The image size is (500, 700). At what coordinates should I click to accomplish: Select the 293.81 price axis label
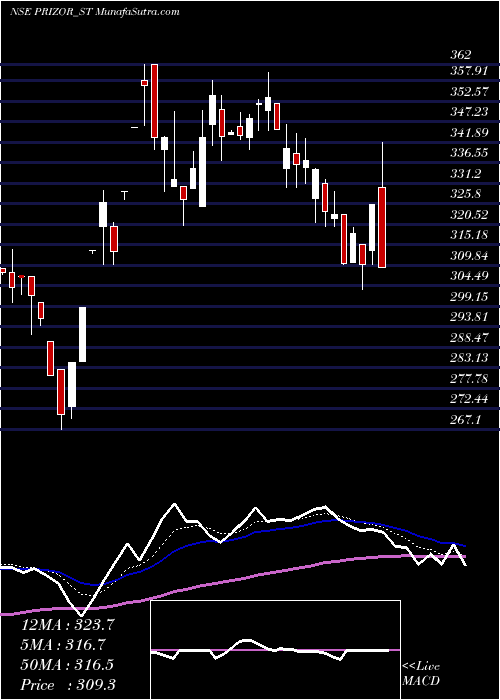(x=469, y=317)
